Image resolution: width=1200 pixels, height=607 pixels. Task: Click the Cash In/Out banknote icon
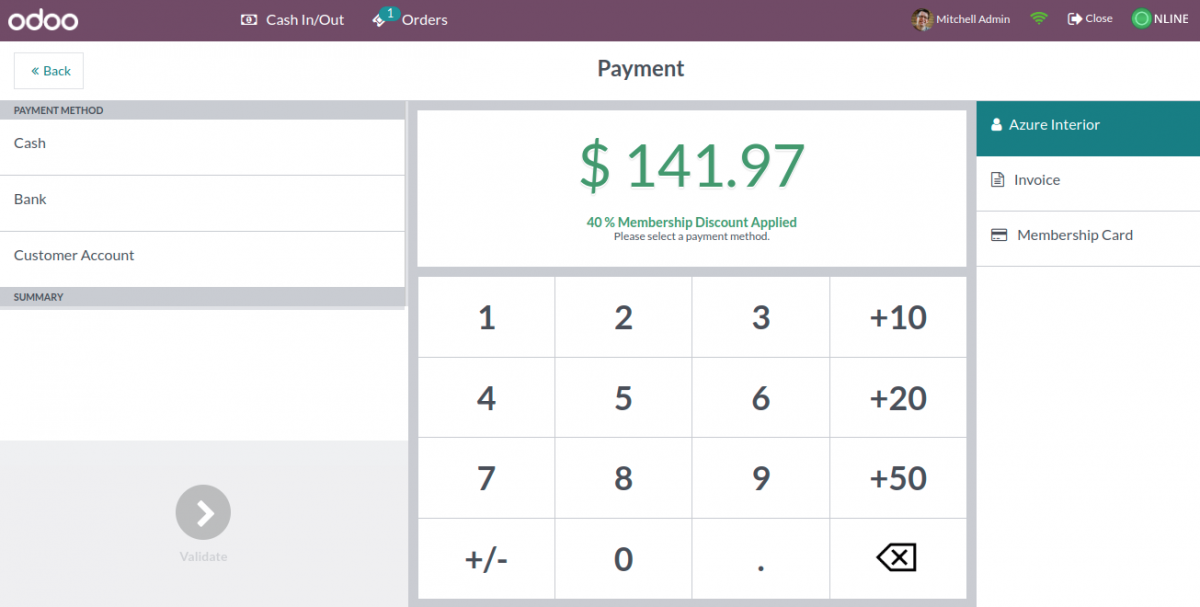[249, 20]
